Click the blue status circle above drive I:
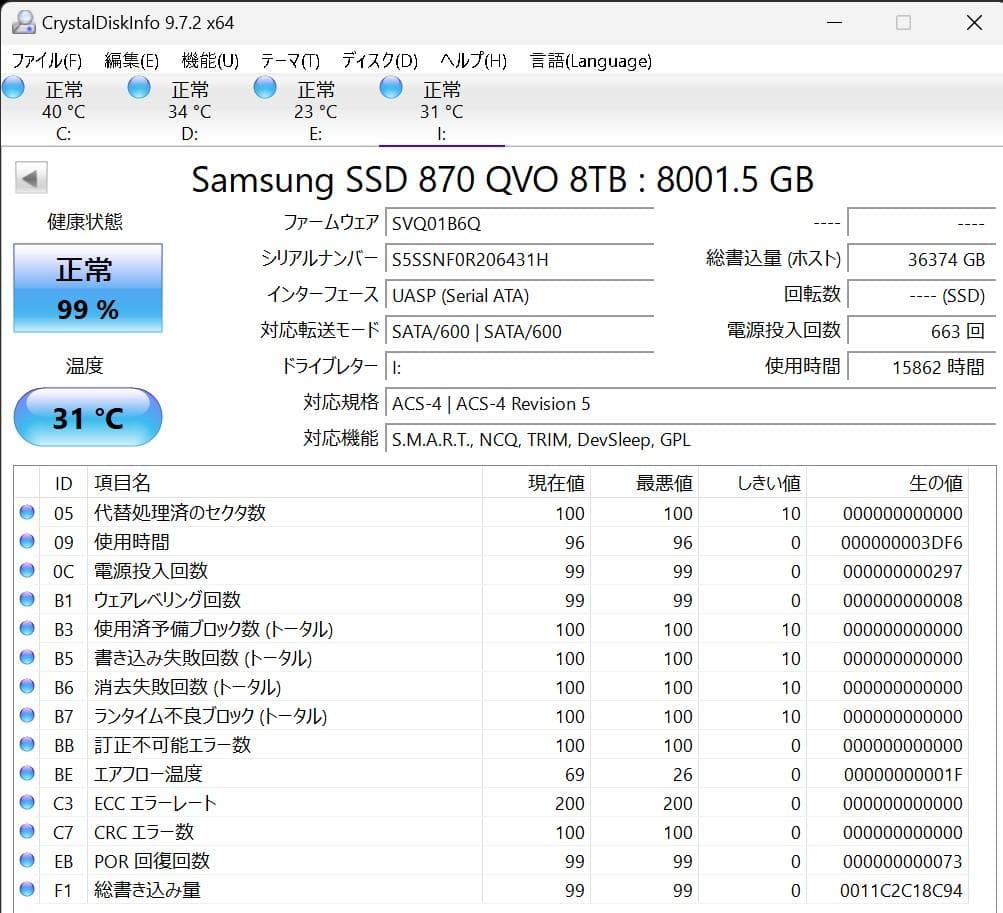 tap(390, 88)
